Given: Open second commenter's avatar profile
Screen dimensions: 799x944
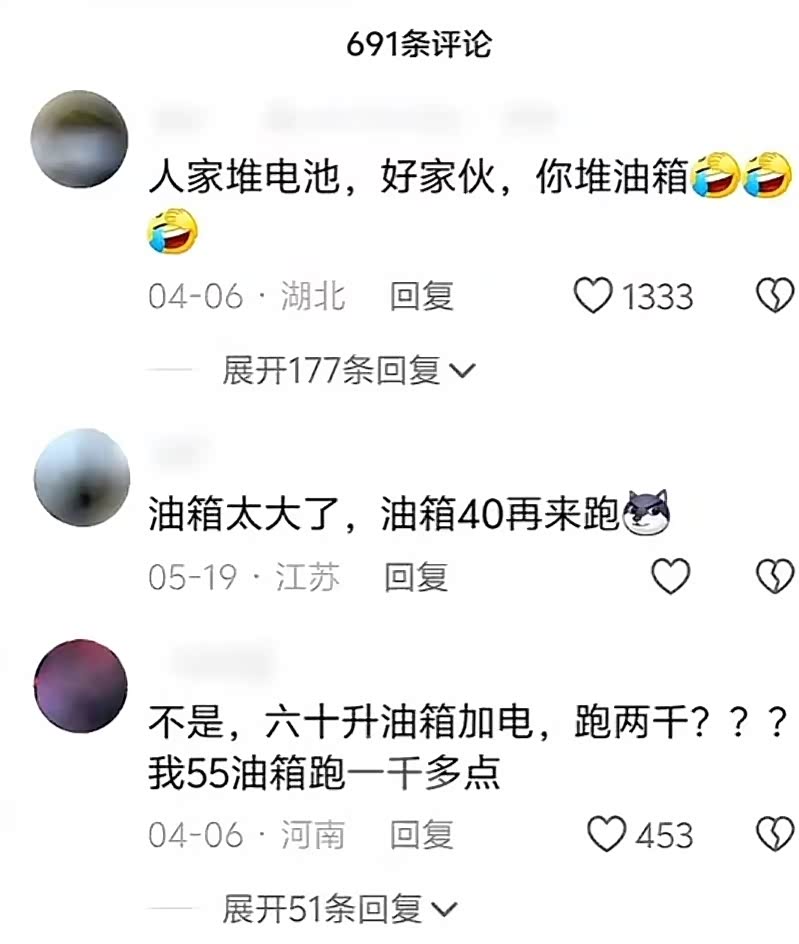Looking at the screenshot, I should pos(82,477).
